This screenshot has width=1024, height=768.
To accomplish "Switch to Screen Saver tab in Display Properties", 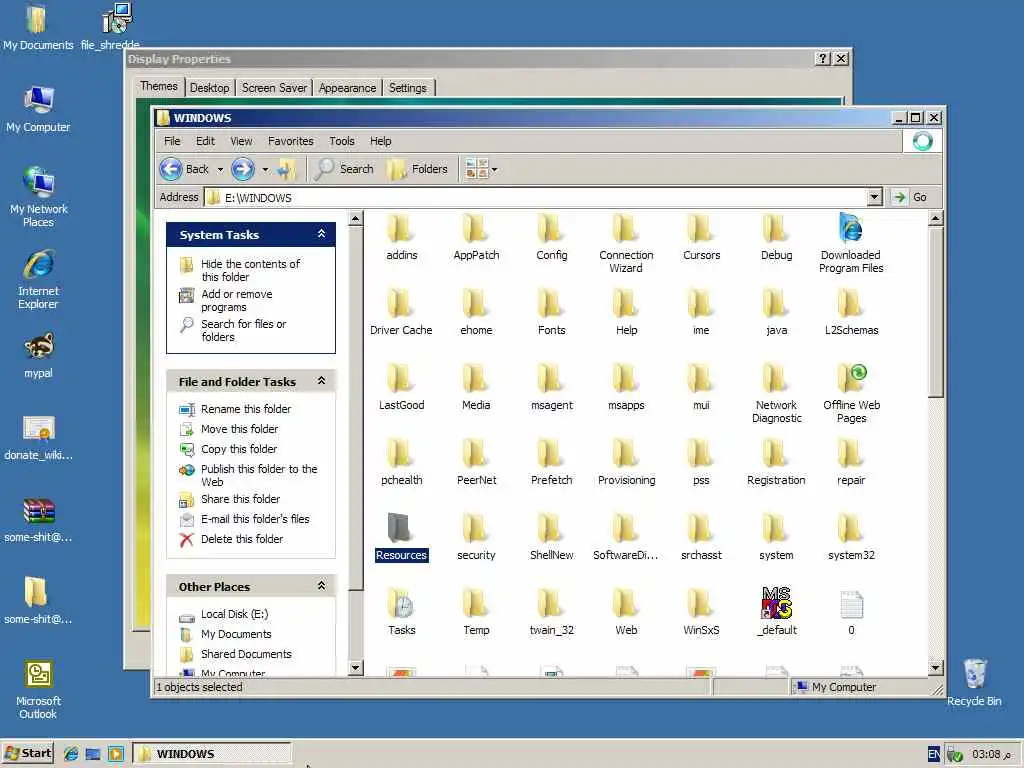I will click(274, 88).
